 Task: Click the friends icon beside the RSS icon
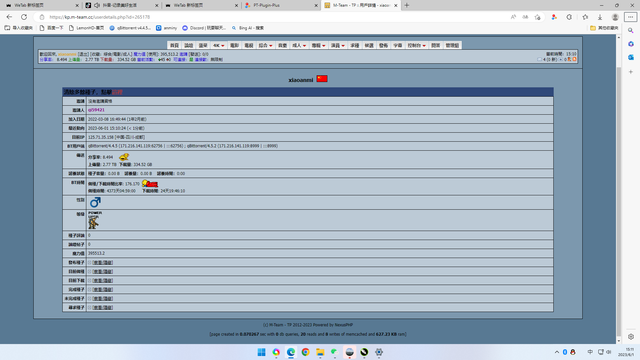[x=569, y=59]
